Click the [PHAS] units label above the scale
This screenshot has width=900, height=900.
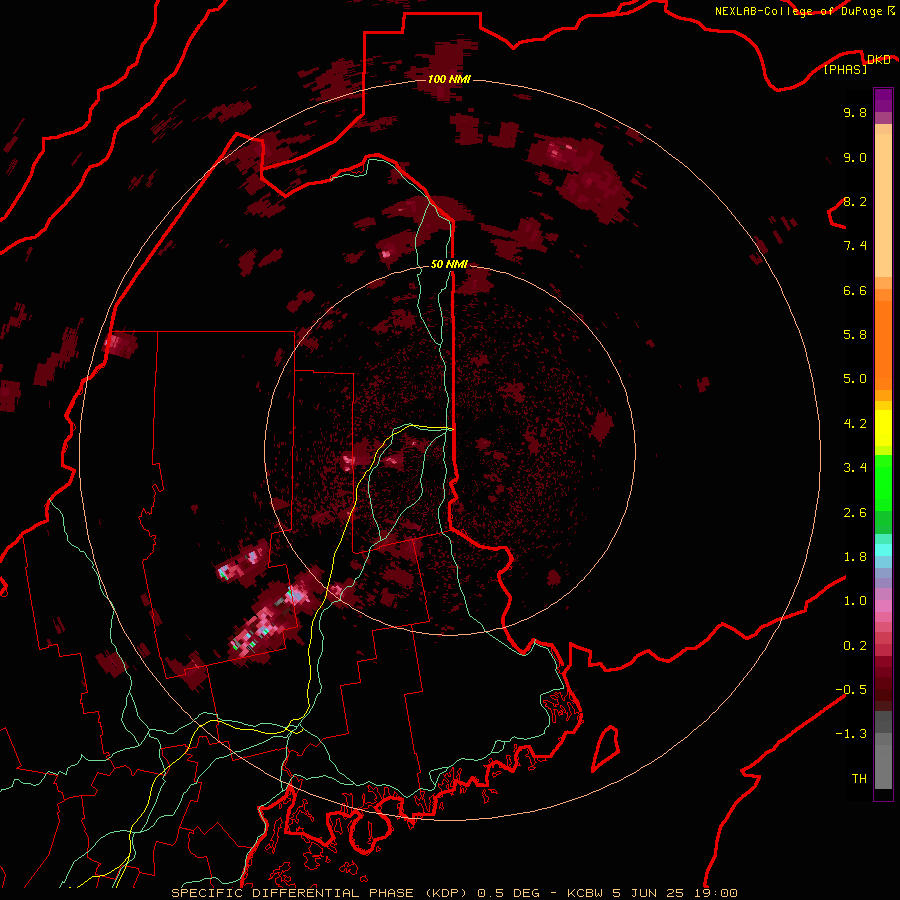tap(845, 70)
